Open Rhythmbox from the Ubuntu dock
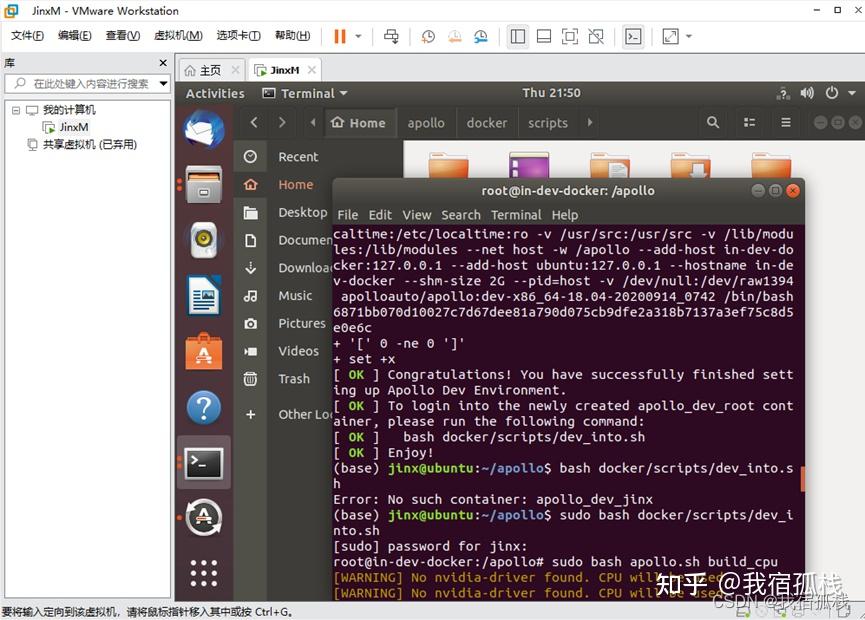865x620 pixels. 204,240
